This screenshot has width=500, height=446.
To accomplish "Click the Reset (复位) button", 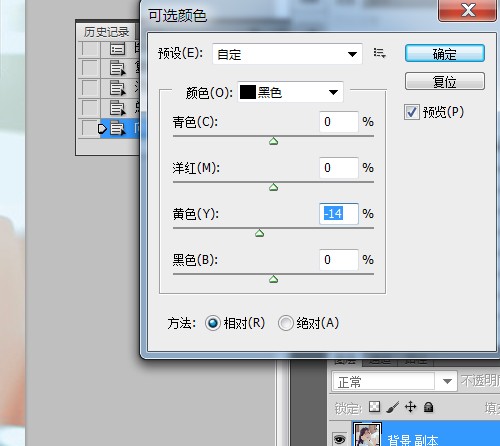I will point(445,81).
